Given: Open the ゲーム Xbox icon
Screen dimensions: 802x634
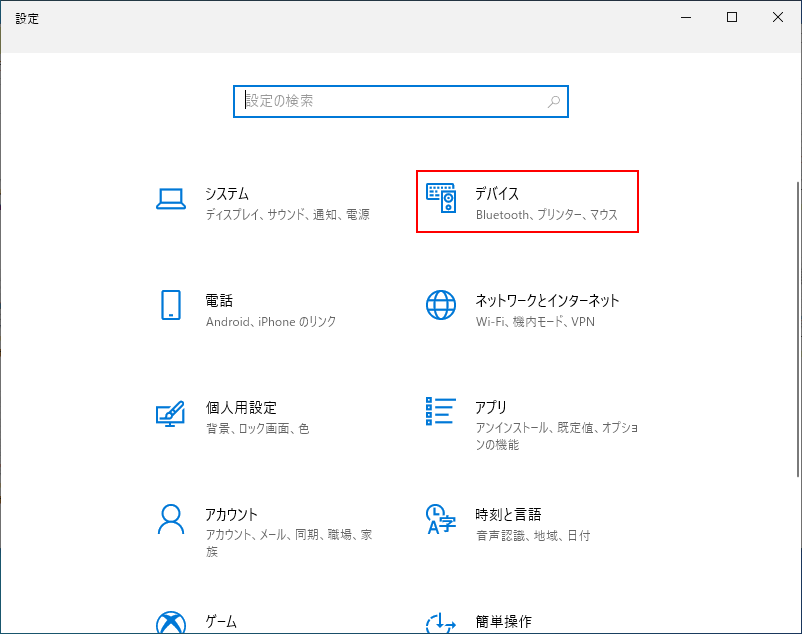Looking at the screenshot, I should [171, 623].
